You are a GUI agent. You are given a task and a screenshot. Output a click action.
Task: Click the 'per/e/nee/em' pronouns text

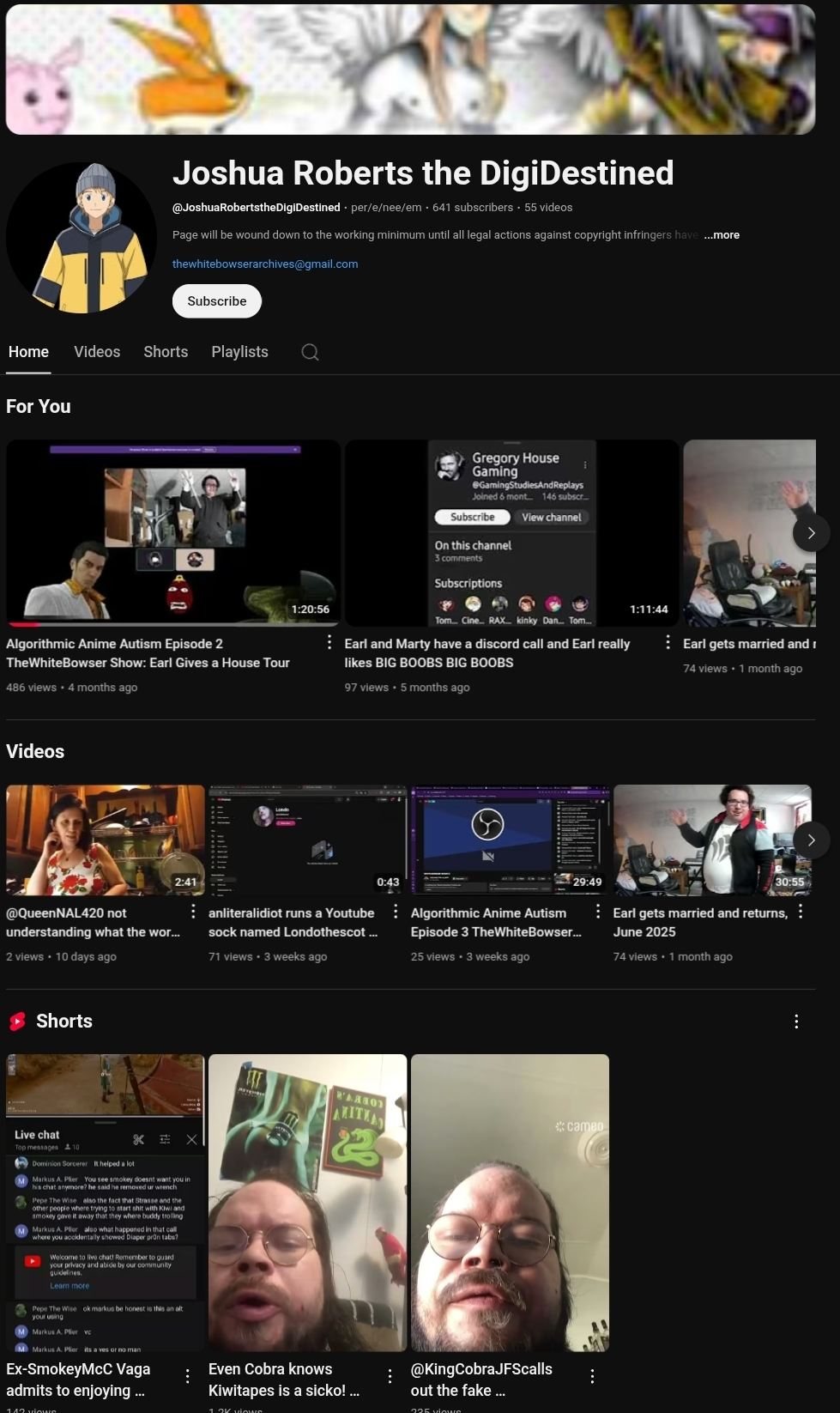[386, 208]
